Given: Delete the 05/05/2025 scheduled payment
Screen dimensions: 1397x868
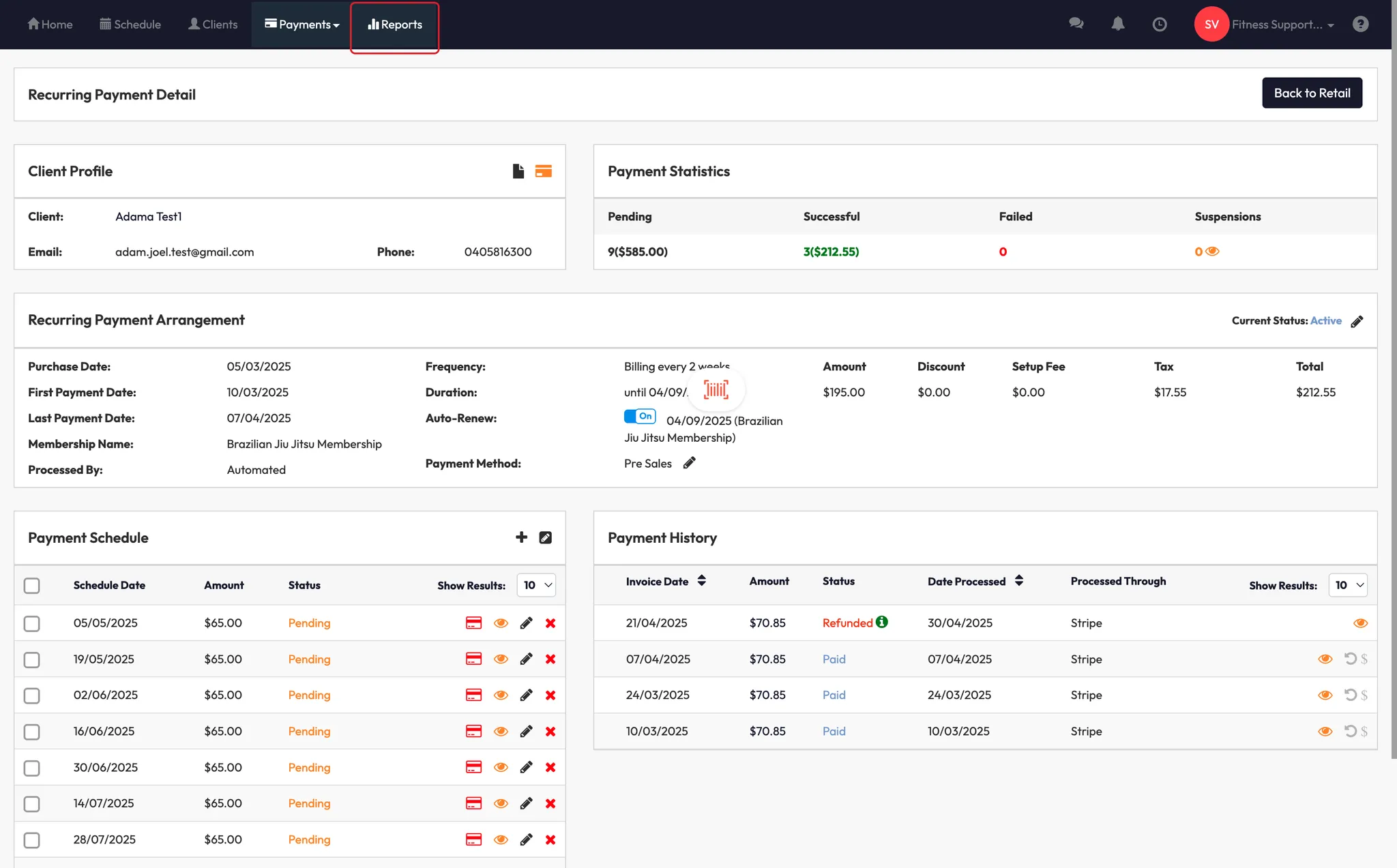Looking at the screenshot, I should click(x=550, y=623).
